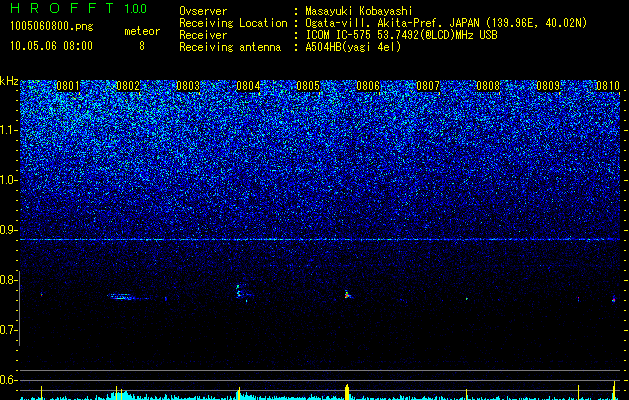
Task: Click the 0802 time marker
Action: click(x=128, y=86)
